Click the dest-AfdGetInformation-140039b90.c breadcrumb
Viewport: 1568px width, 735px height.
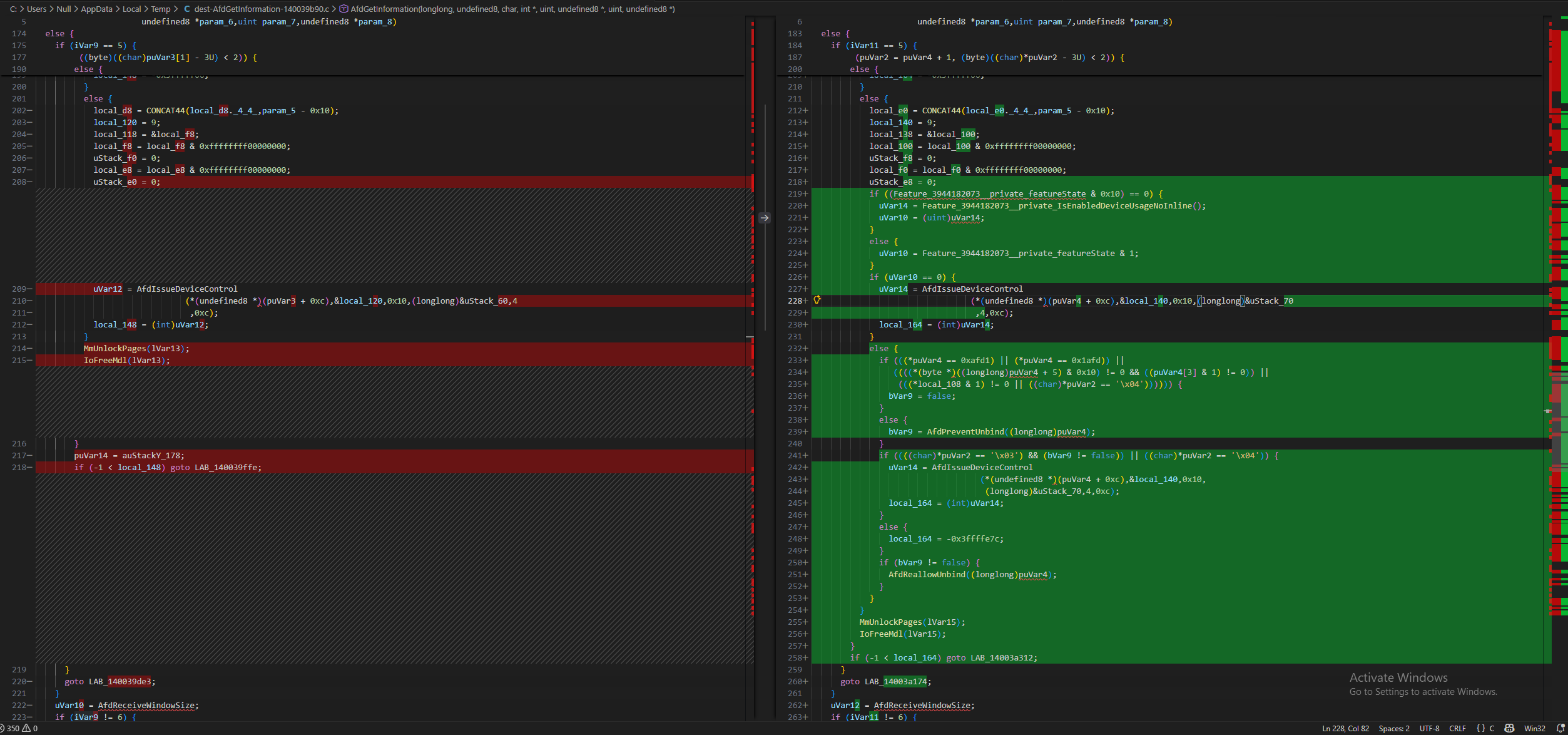(261, 9)
